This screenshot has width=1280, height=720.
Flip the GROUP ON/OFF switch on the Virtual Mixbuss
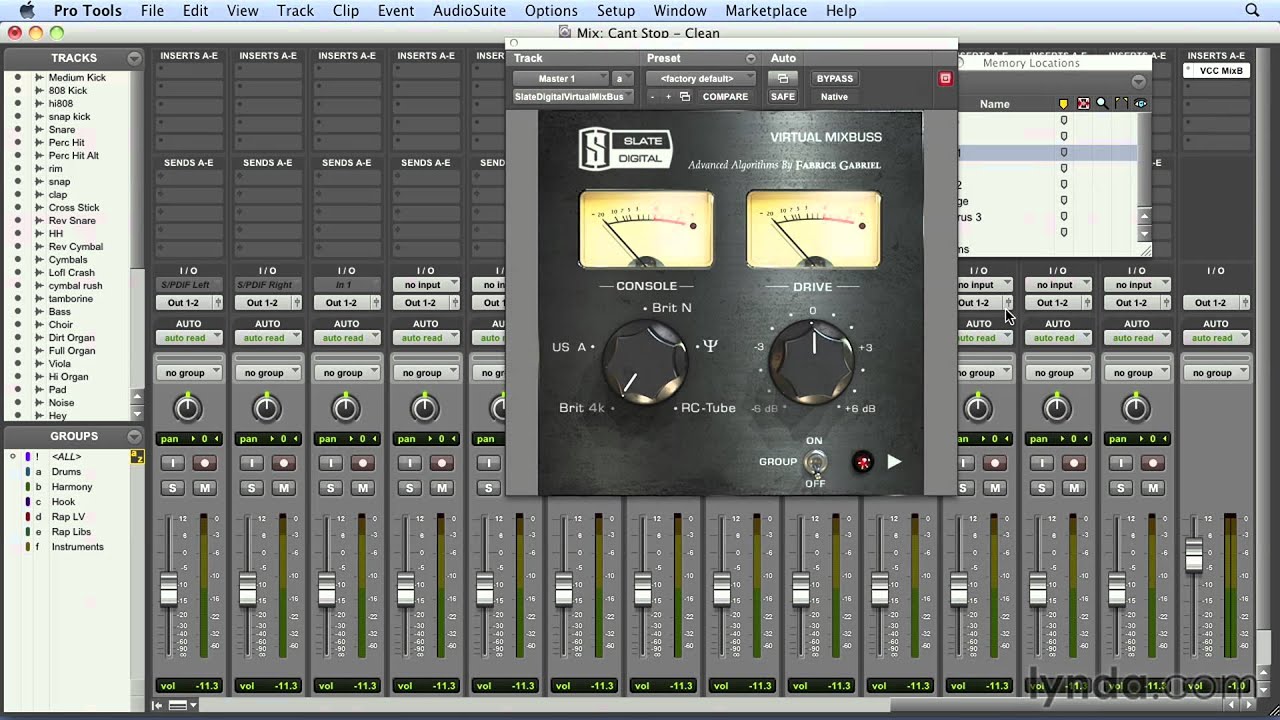(816, 462)
